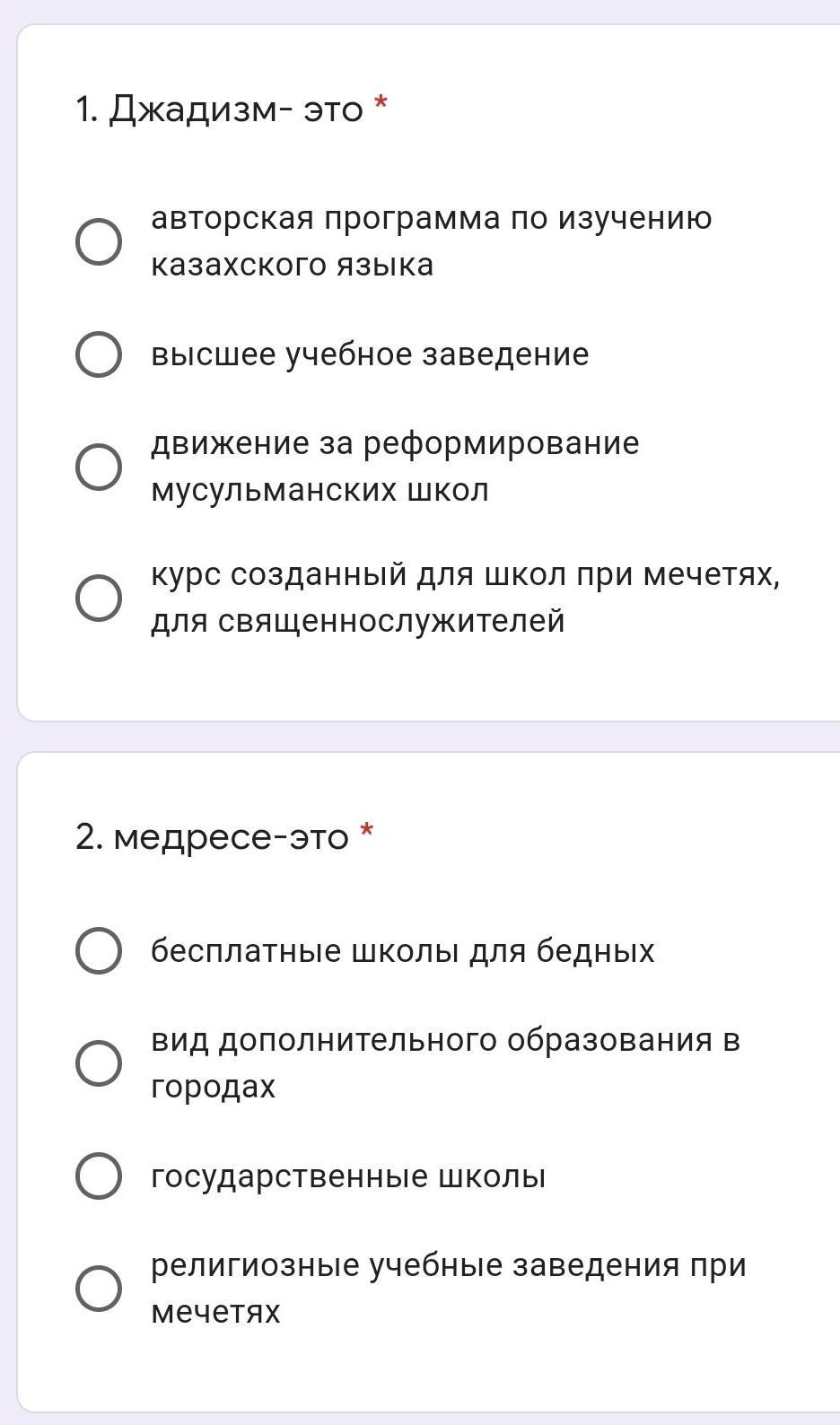Click the text "вид дополнительного образования в городах"
840x1425 pixels.
tap(445, 1063)
